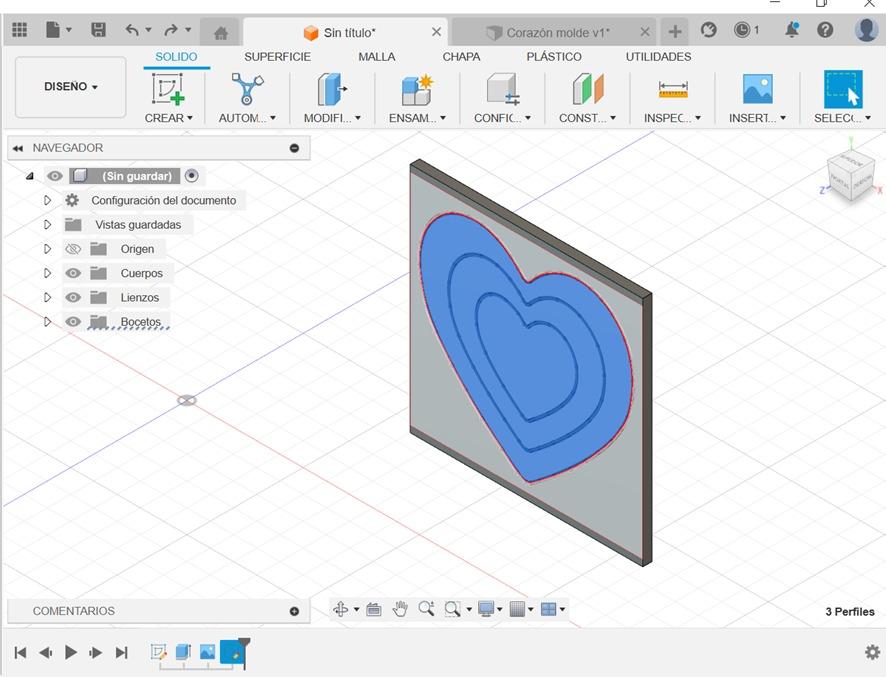886x677 pixels.
Task: Expand the Cuerpos tree node
Action: click(47, 273)
